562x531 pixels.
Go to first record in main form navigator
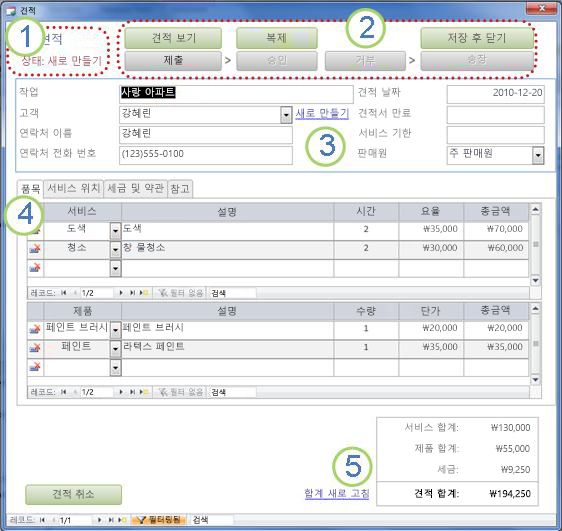(42, 520)
